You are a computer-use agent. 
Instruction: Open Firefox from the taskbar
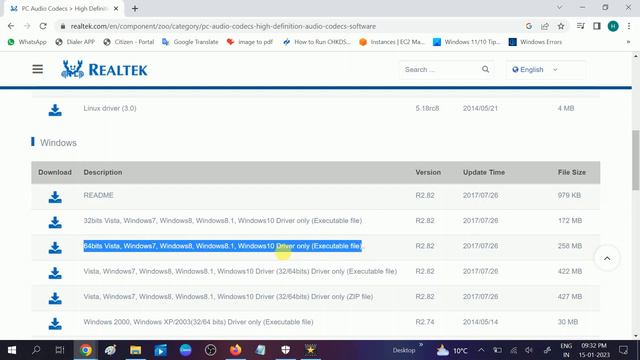236,350
